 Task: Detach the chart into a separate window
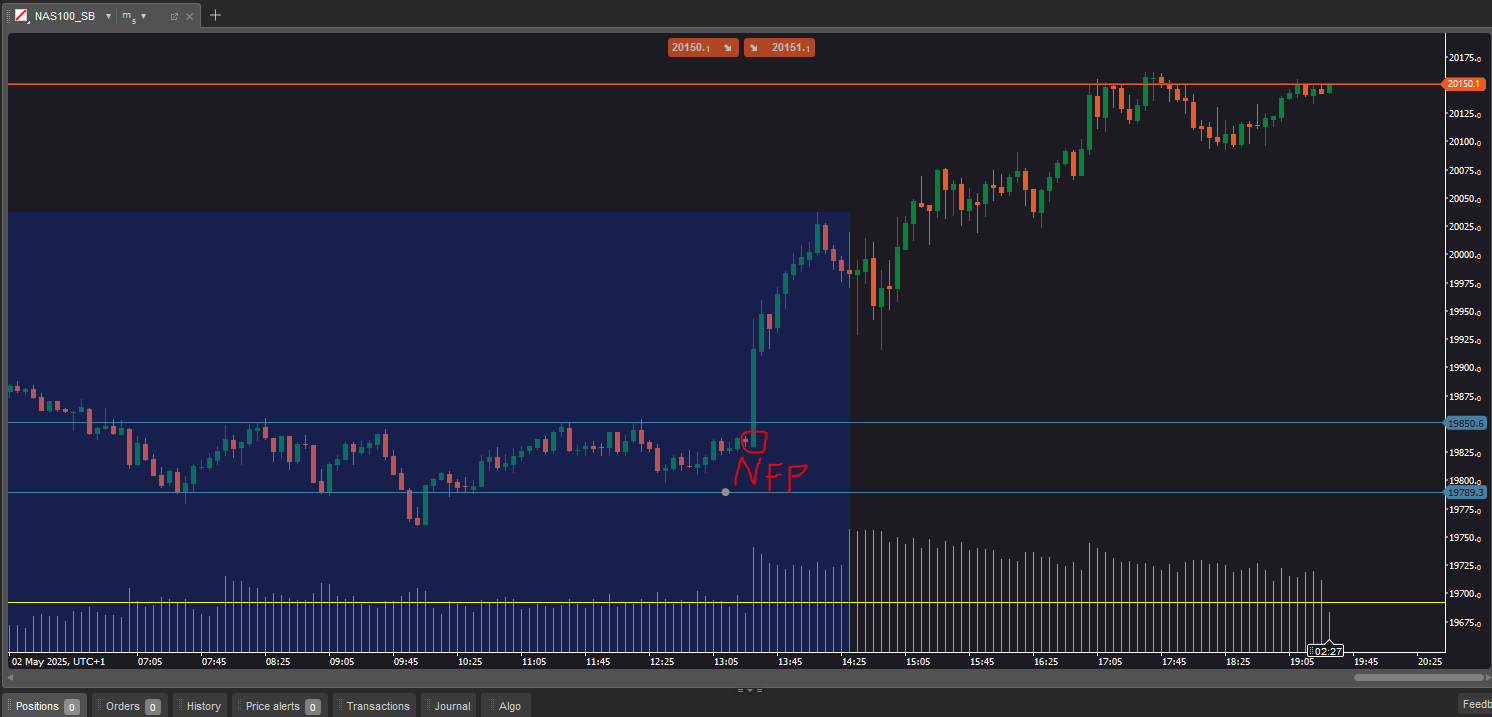pyautogui.click(x=174, y=16)
